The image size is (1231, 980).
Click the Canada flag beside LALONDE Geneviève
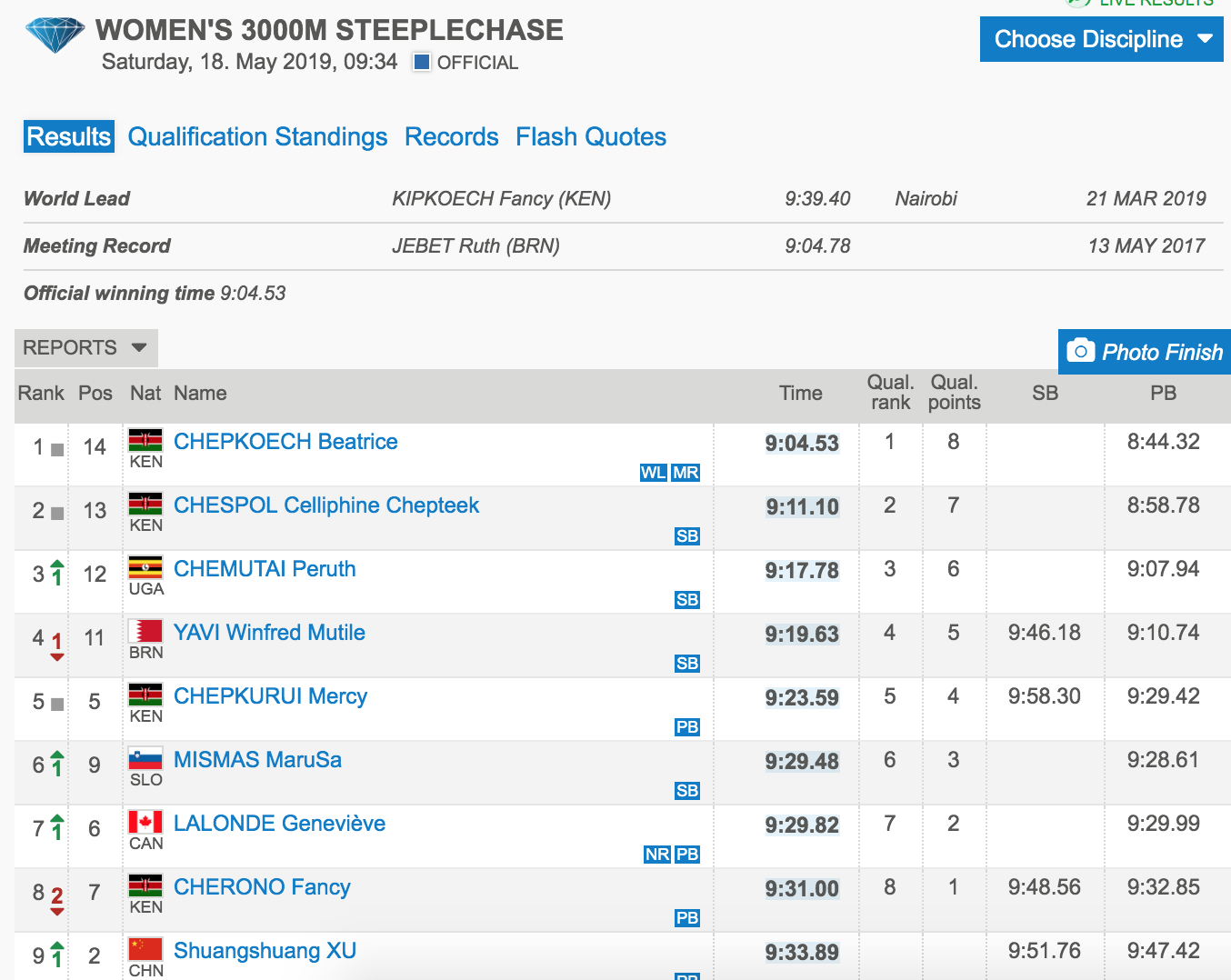145,823
